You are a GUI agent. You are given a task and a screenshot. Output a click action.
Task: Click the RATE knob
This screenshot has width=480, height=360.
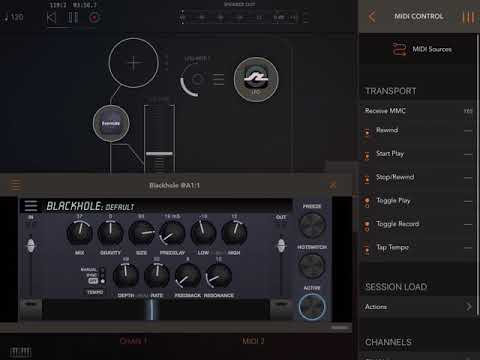157,276
